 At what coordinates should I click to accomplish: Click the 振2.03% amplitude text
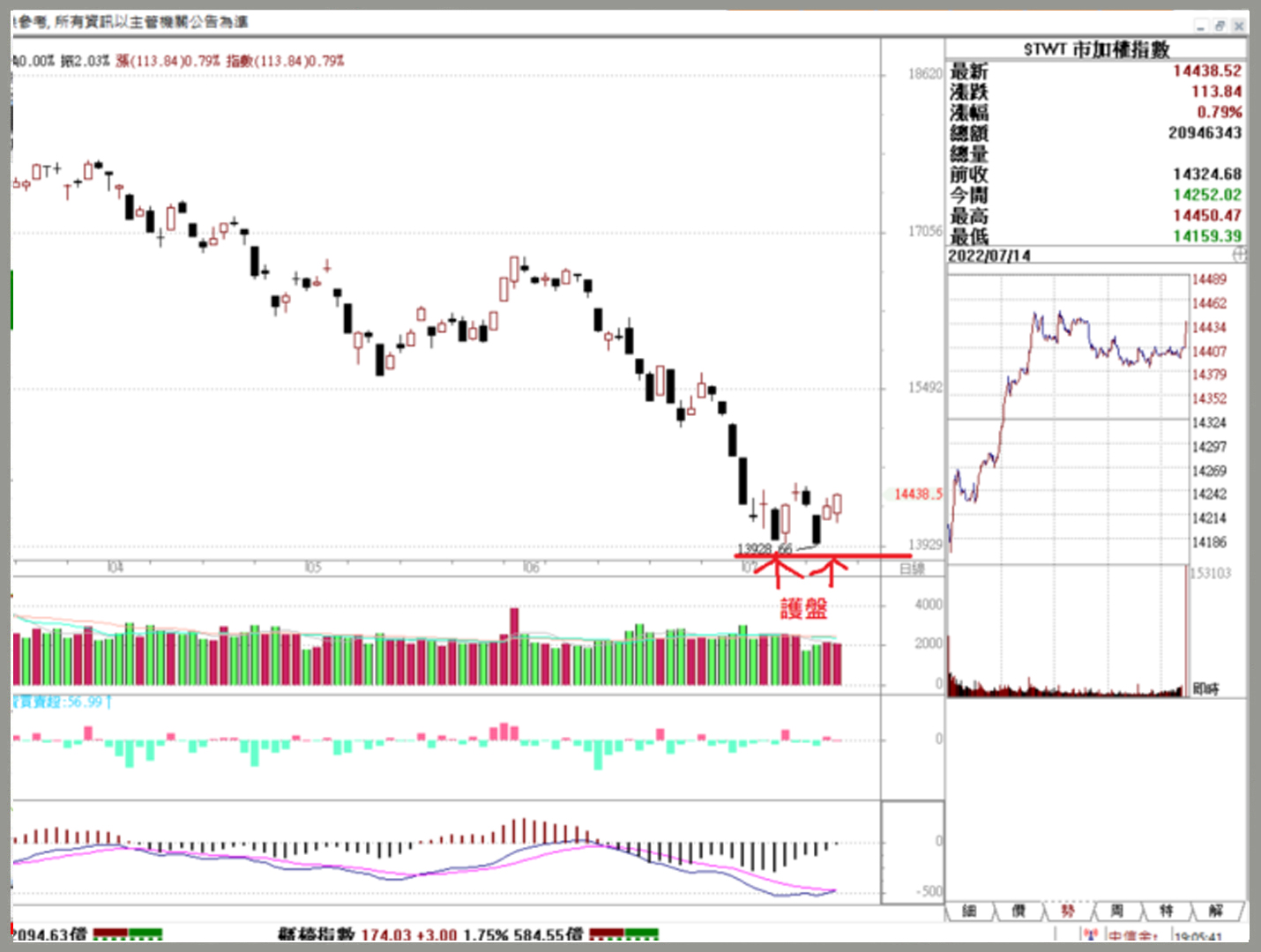[x=85, y=61]
